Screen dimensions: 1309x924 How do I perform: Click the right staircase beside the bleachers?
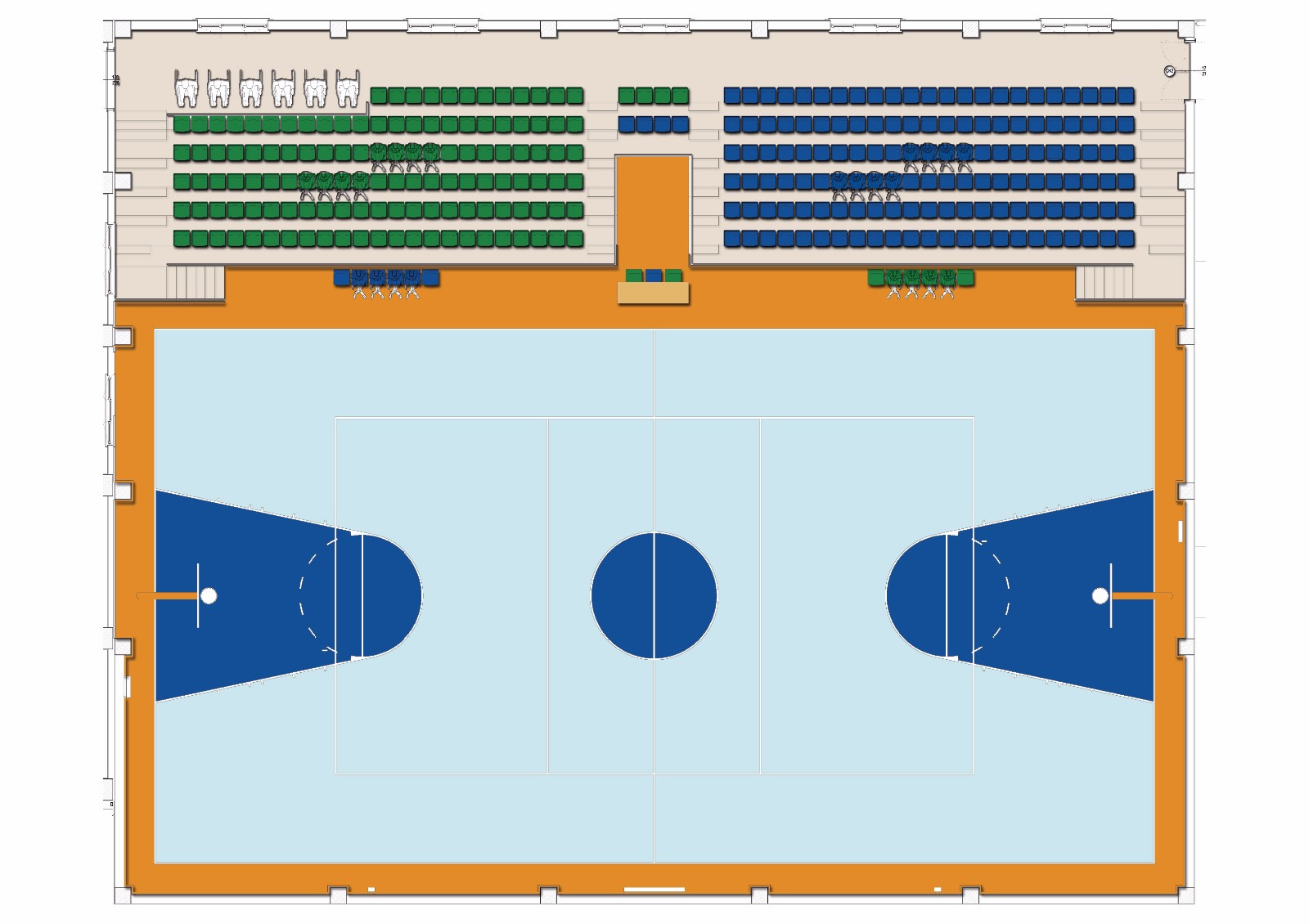click(1104, 282)
